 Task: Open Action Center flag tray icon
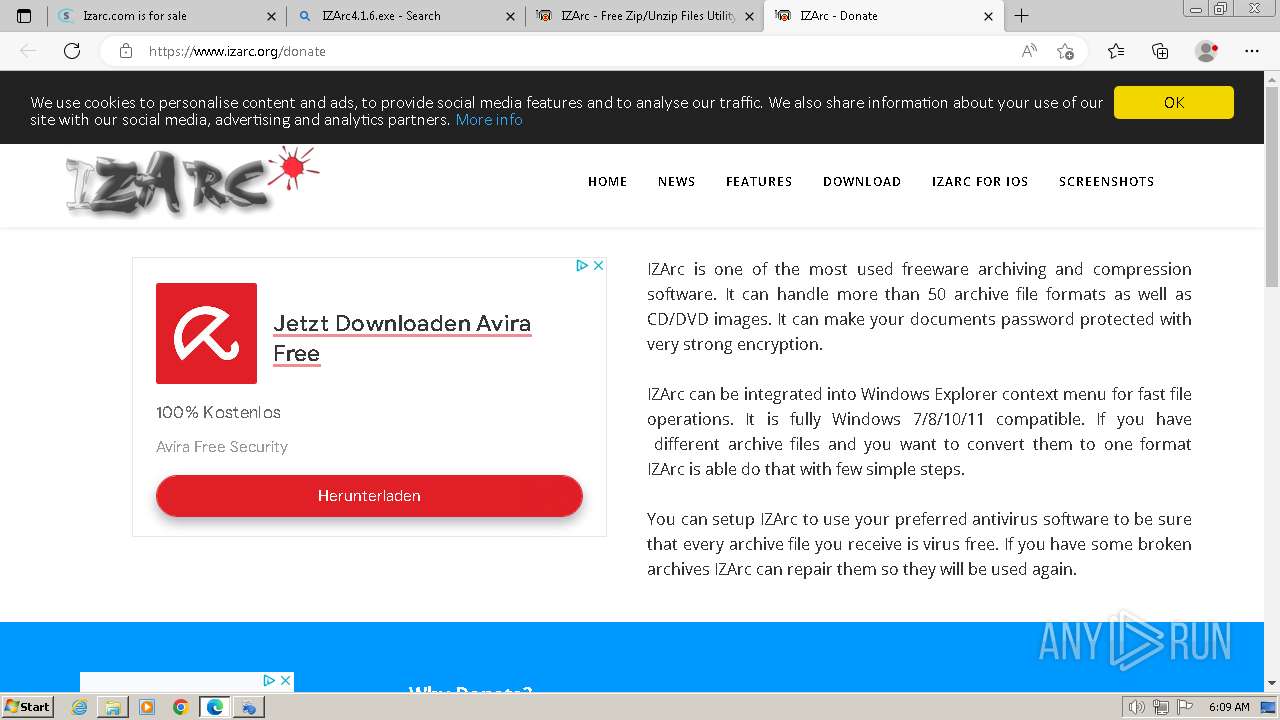coord(1183,707)
